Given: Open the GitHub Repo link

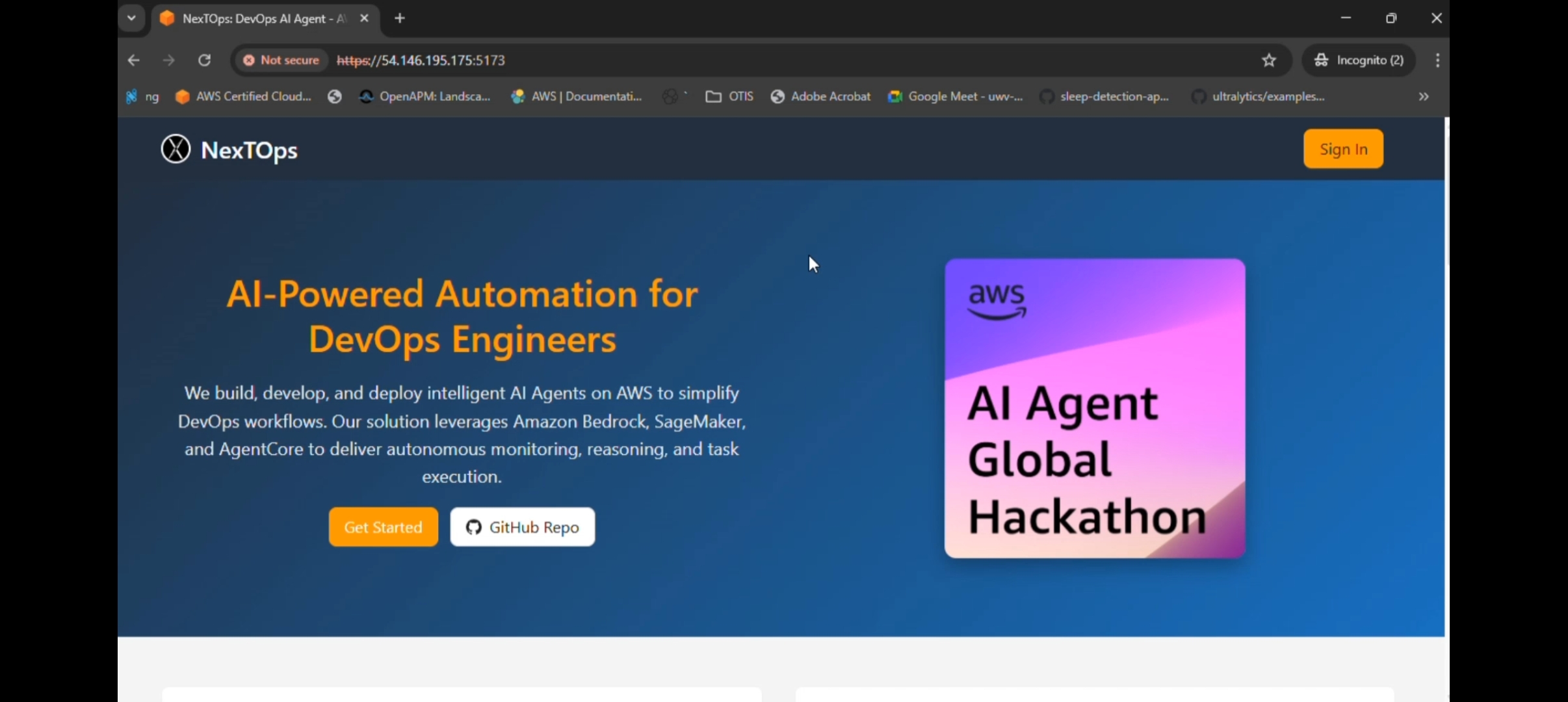Looking at the screenshot, I should [x=522, y=527].
